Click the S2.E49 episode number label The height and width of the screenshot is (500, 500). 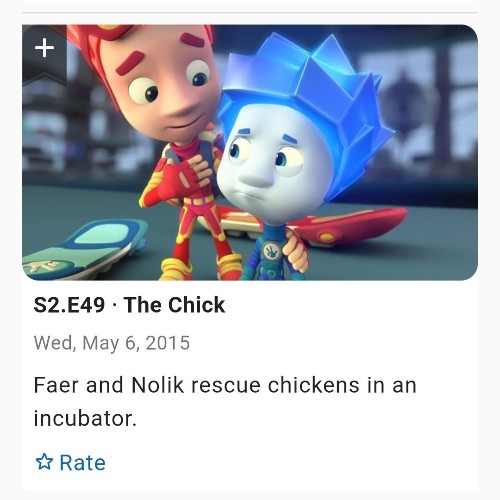69,305
